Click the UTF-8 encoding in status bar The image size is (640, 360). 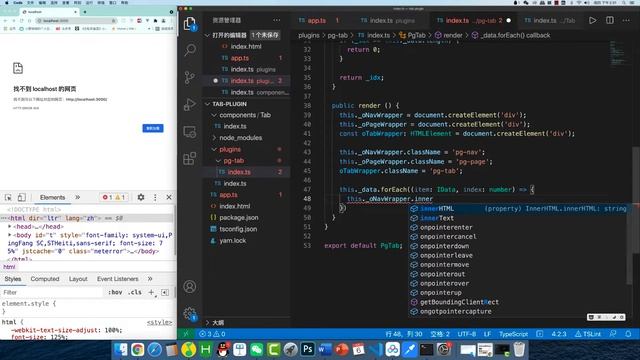point(467,334)
